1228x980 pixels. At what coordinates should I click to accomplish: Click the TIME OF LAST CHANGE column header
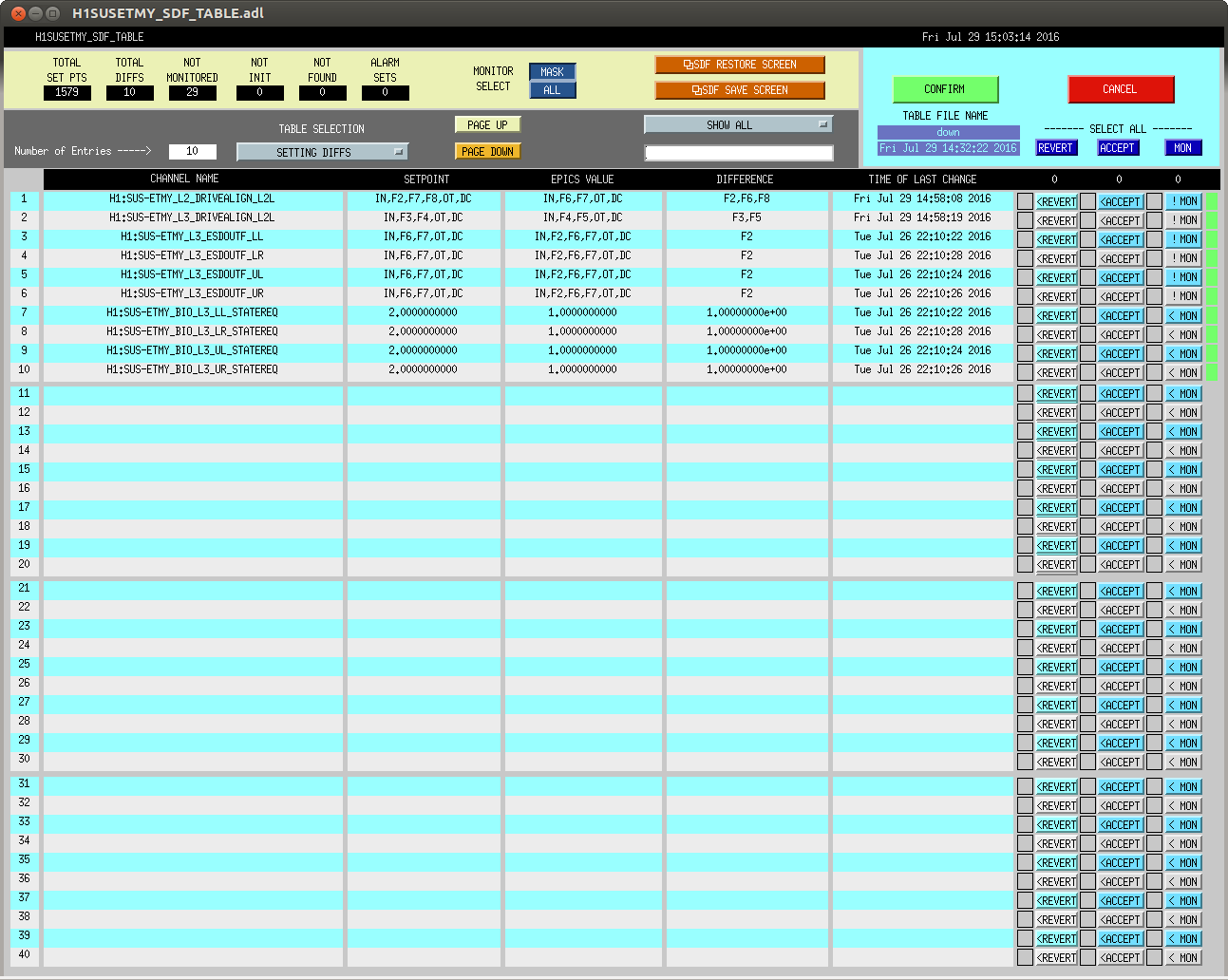click(922, 179)
